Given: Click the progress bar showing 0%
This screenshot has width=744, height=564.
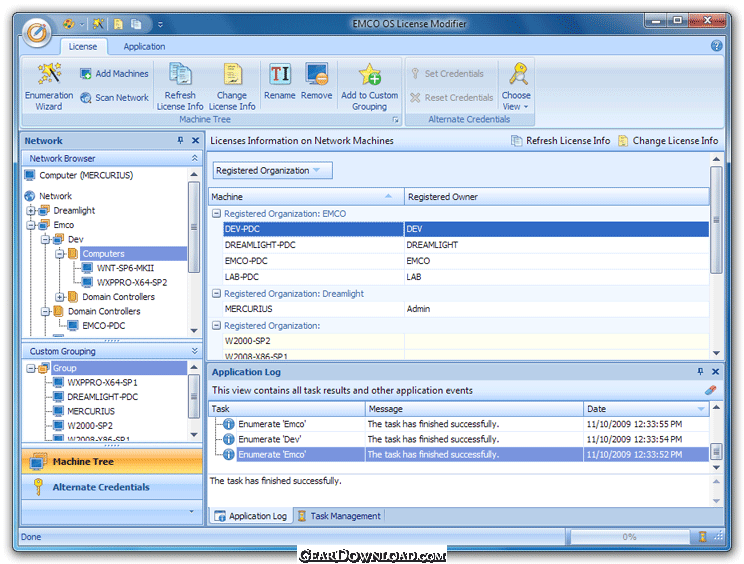Looking at the screenshot, I should coord(630,536).
